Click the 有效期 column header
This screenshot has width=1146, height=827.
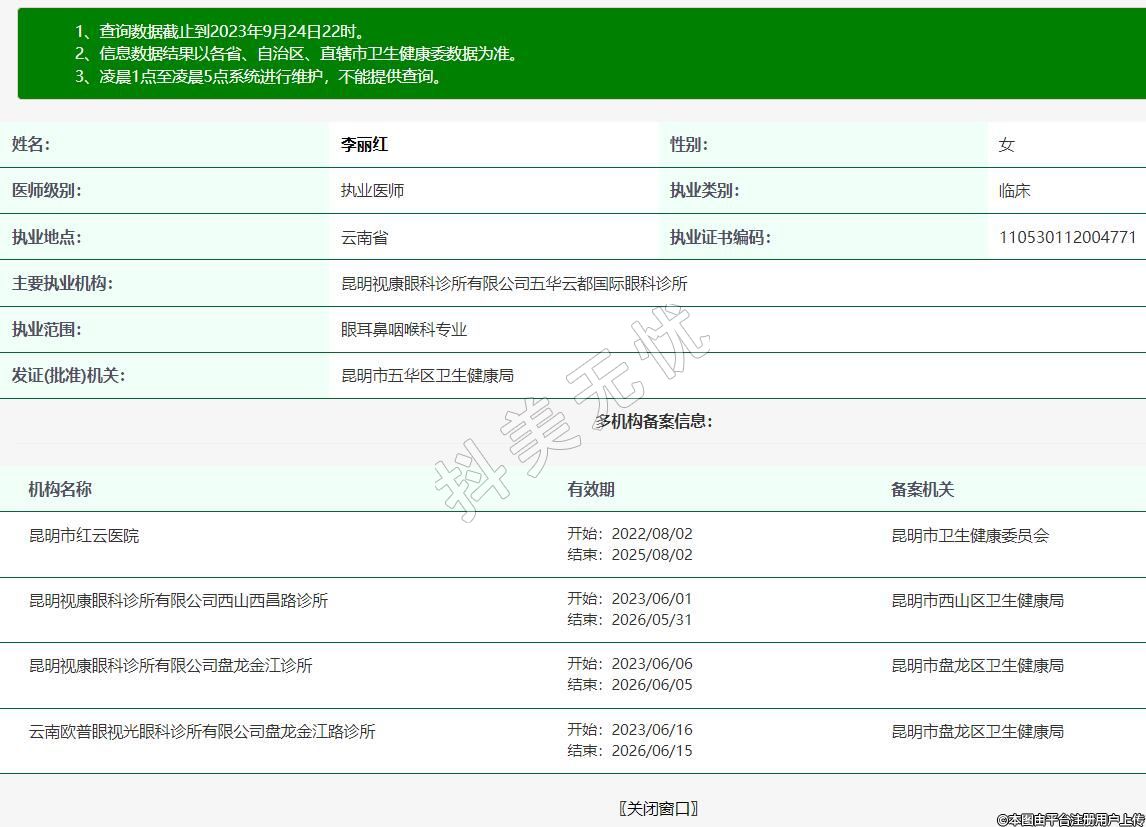coord(591,490)
